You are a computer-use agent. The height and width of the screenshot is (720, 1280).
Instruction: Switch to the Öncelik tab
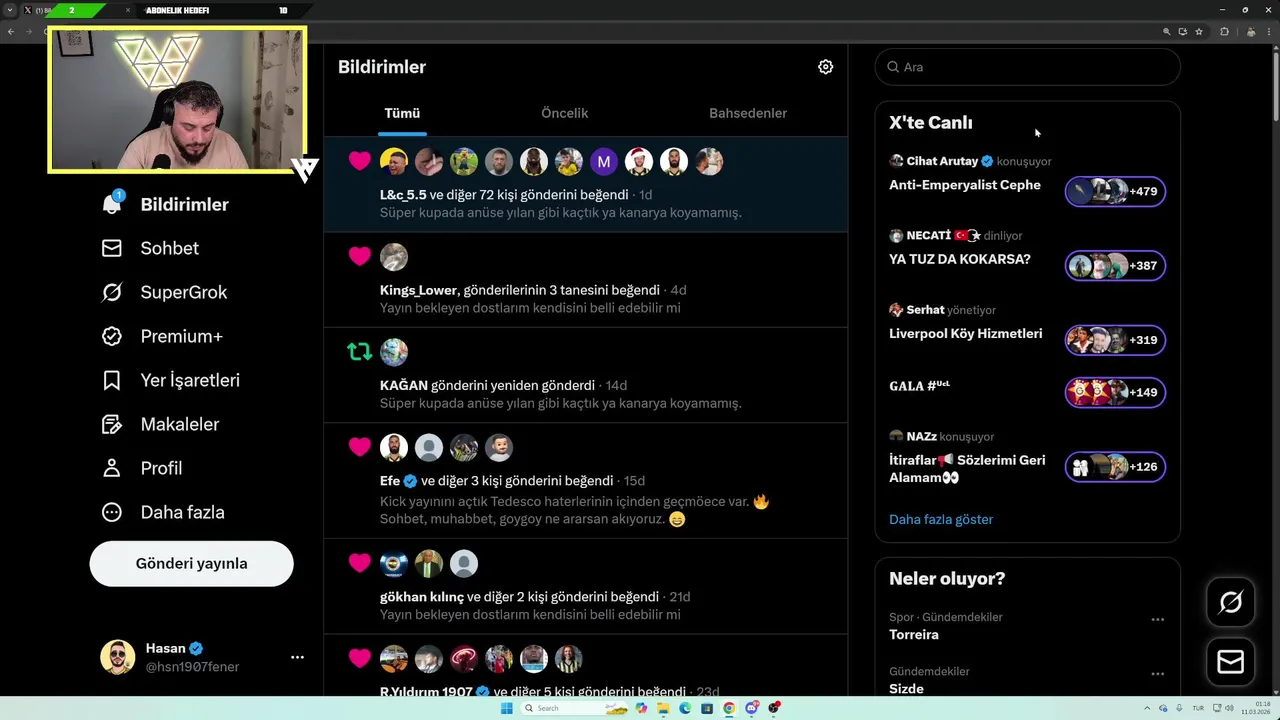[564, 113]
